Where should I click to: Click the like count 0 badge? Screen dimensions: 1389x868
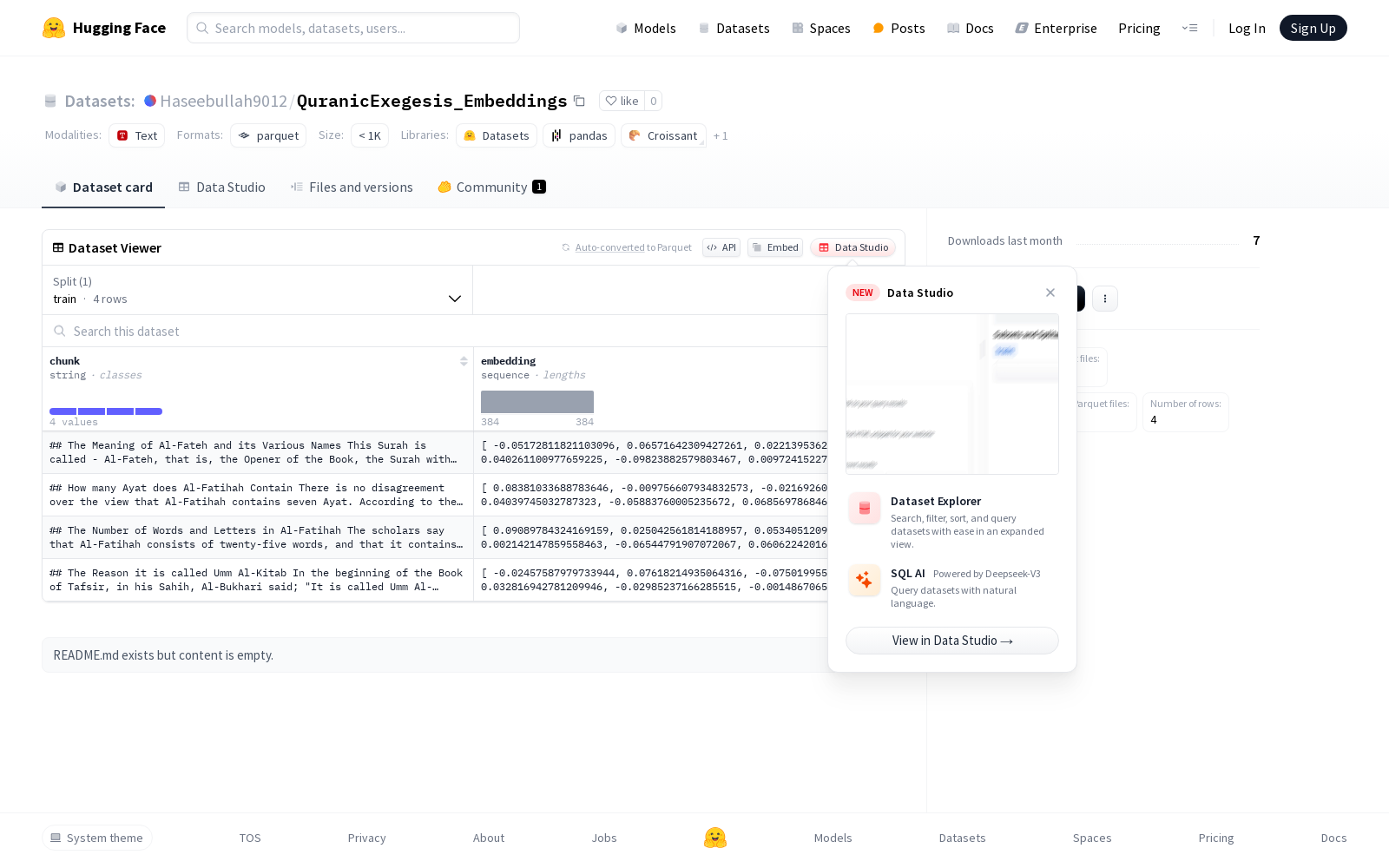(654, 101)
